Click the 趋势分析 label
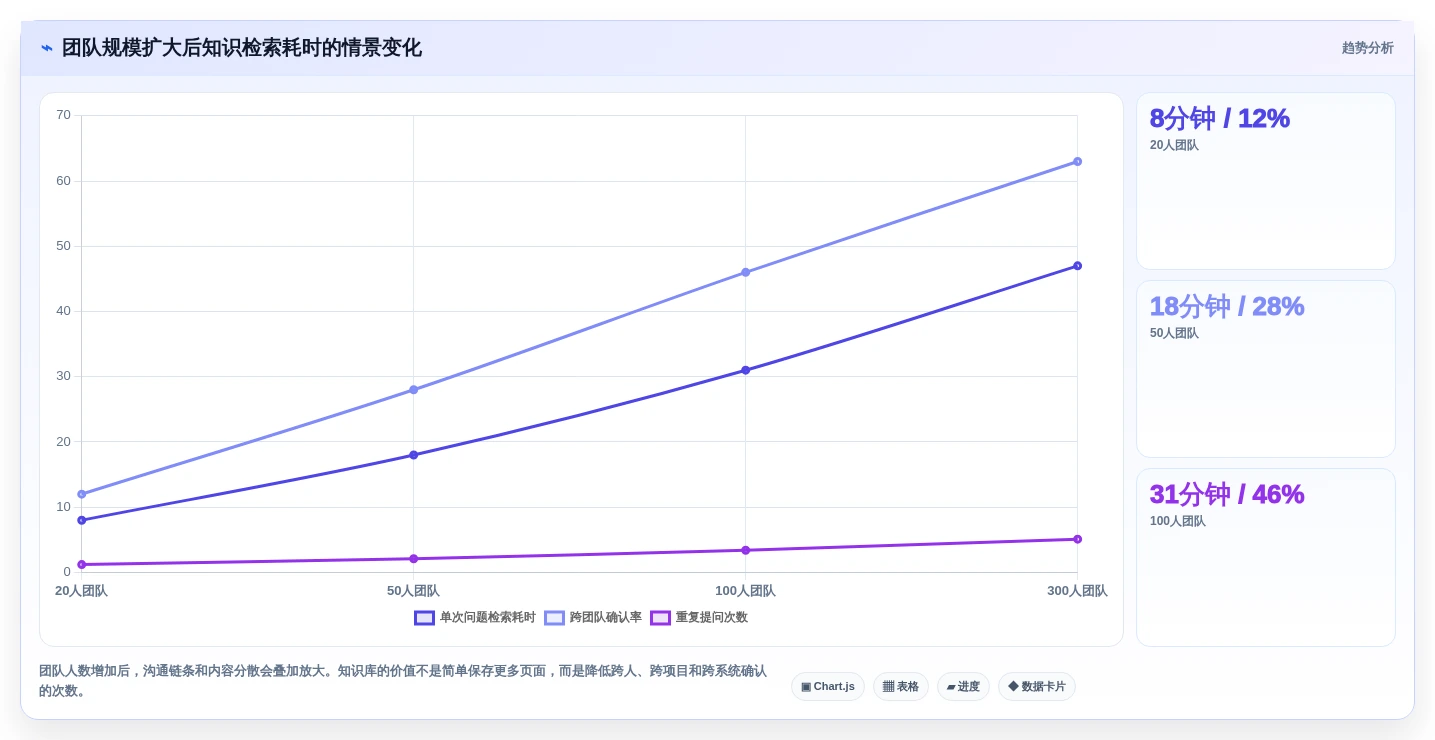1435x740 pixels. click(1367, 48)
